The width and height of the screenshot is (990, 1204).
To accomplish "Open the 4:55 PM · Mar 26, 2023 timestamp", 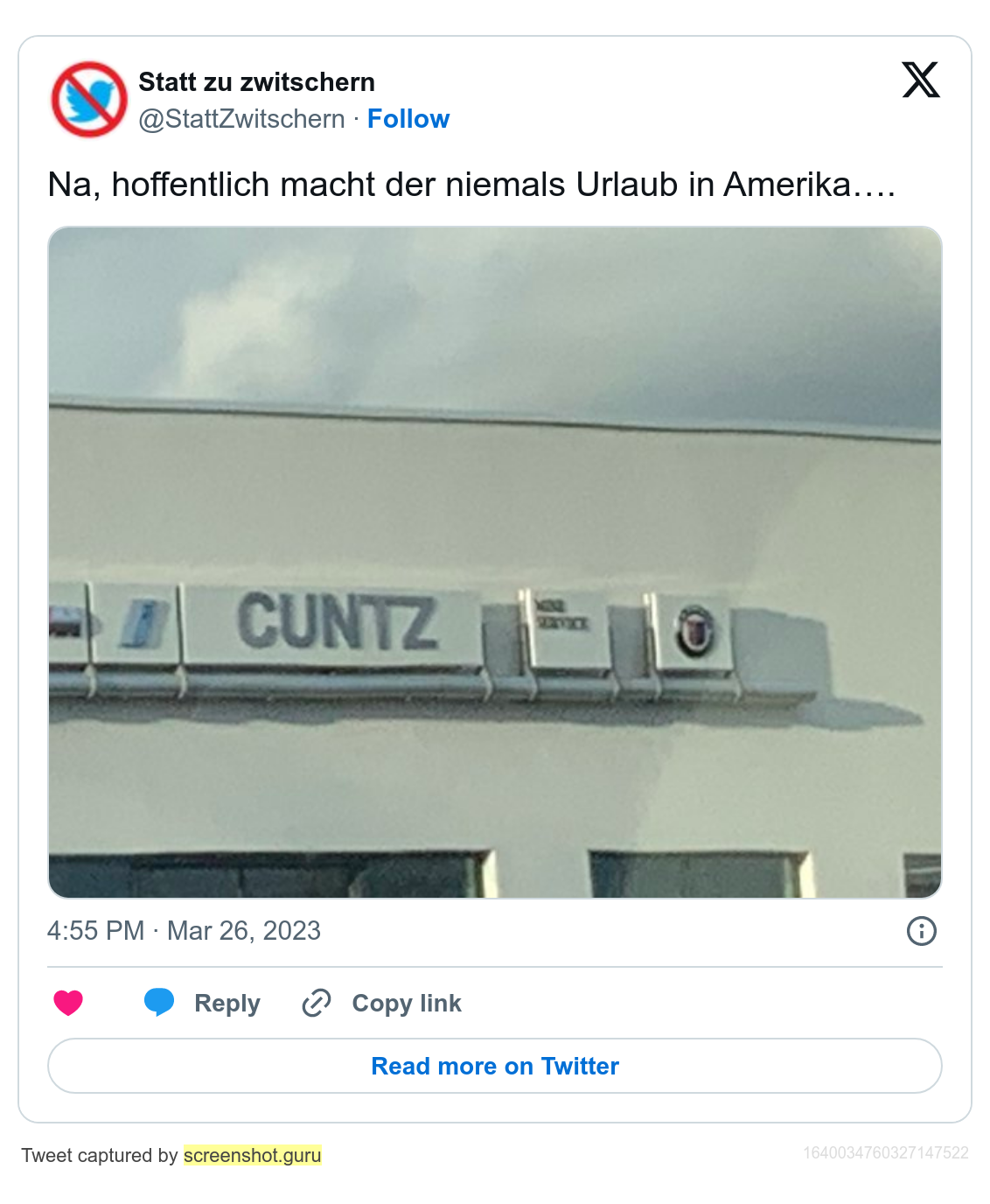I will point(184,931).
